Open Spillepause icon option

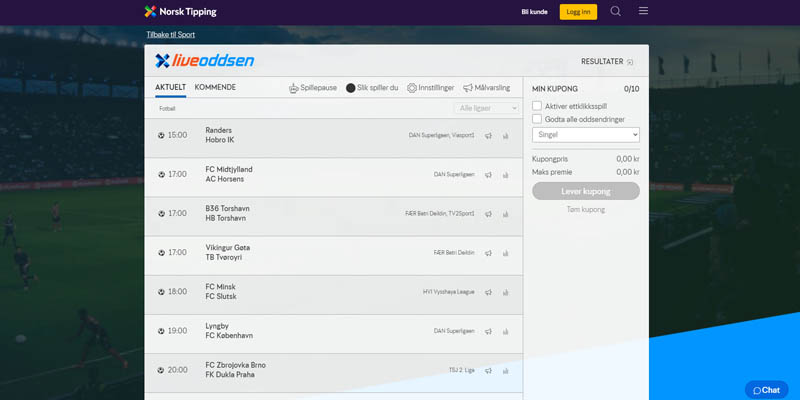pyautogui.click(x=313, y=88)
